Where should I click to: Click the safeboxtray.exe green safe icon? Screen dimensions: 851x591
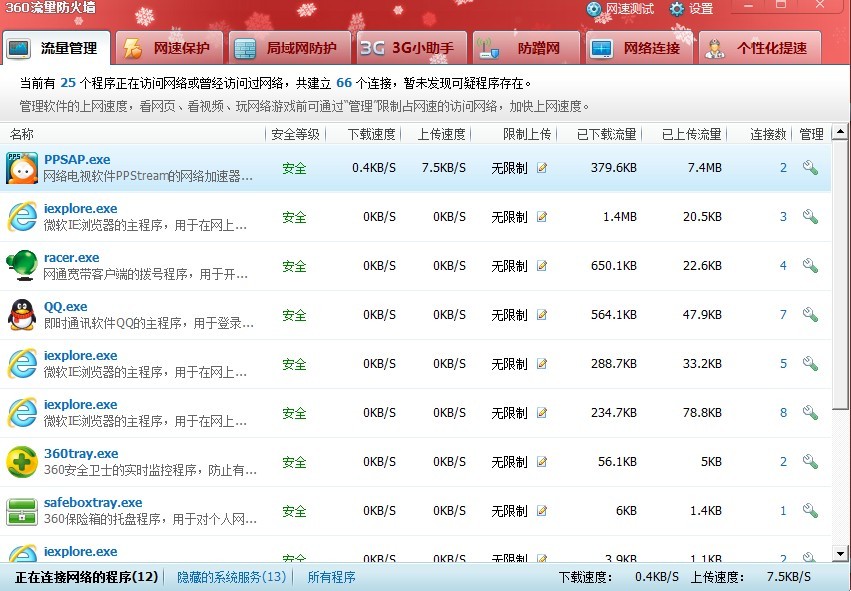(22, 511)
